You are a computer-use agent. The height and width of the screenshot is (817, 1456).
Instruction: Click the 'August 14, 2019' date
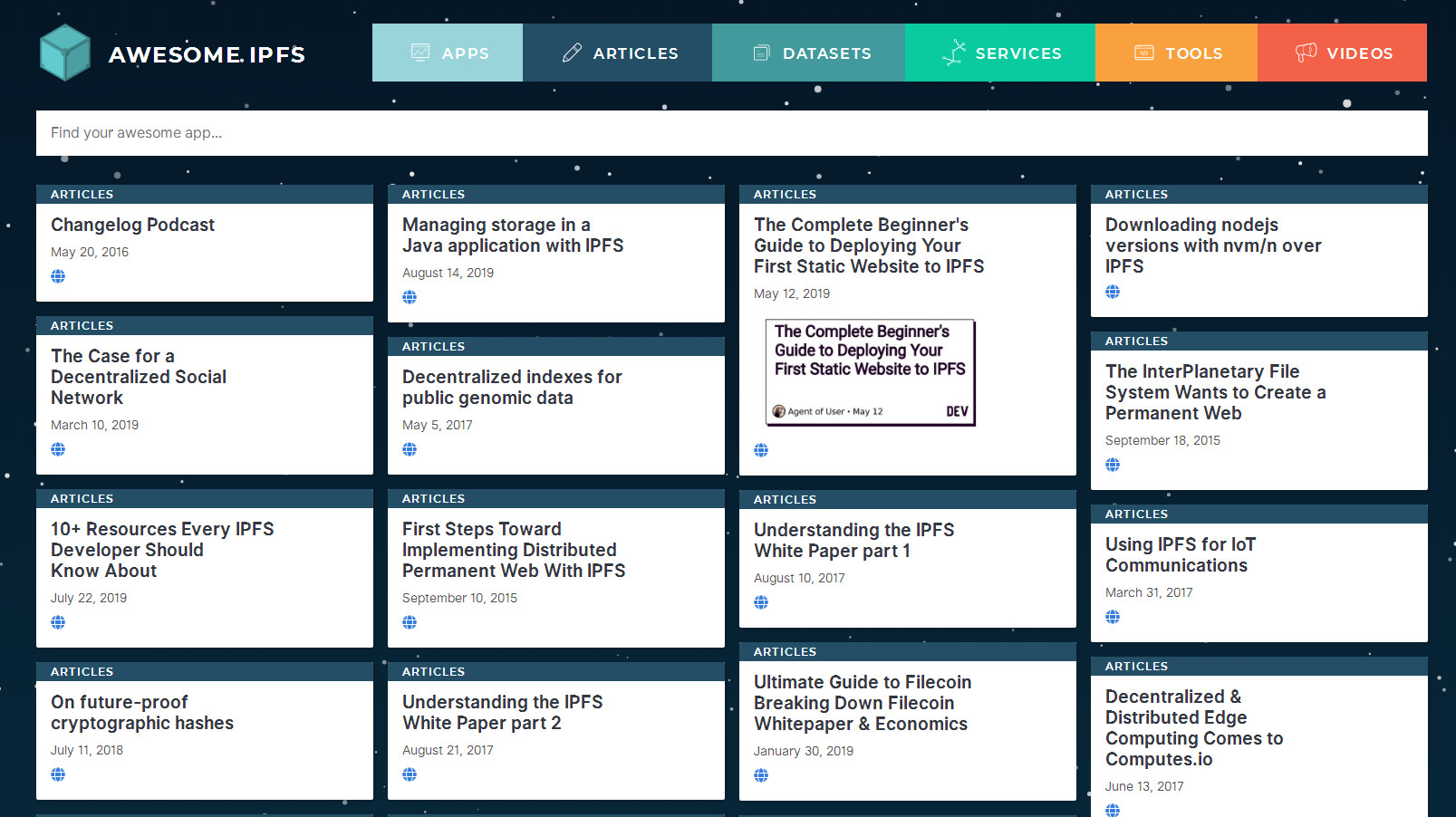(x=448, y=273)
